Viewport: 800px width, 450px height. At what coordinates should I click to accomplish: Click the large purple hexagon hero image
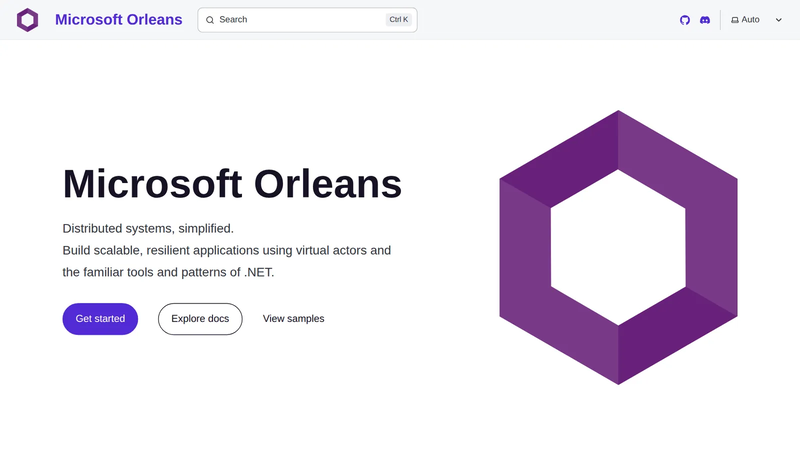point(618,247)
